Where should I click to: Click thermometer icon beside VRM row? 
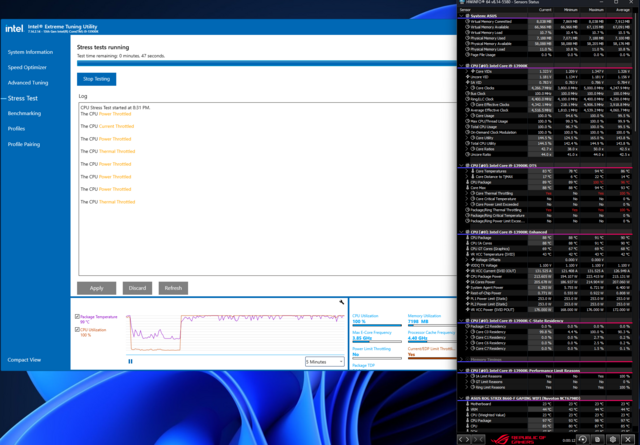point(468,409)
